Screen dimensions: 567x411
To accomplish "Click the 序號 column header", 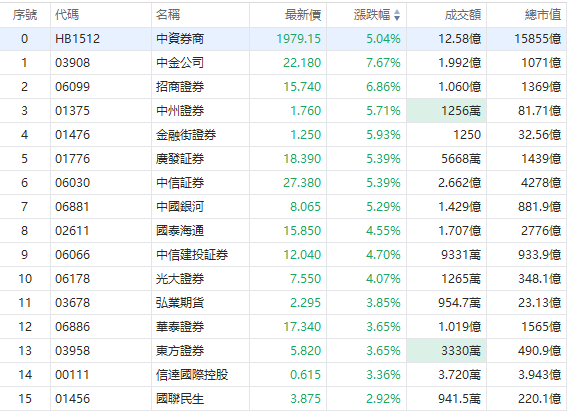I will coord(25,15).
